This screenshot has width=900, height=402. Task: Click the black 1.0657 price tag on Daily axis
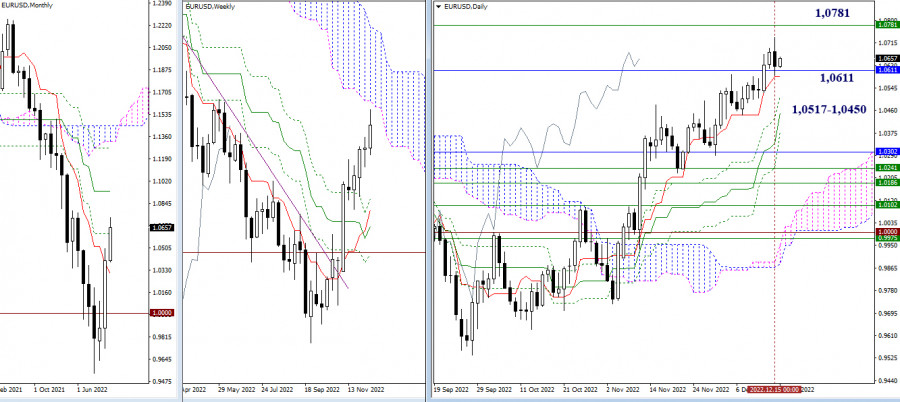click(x=887, y=58)
